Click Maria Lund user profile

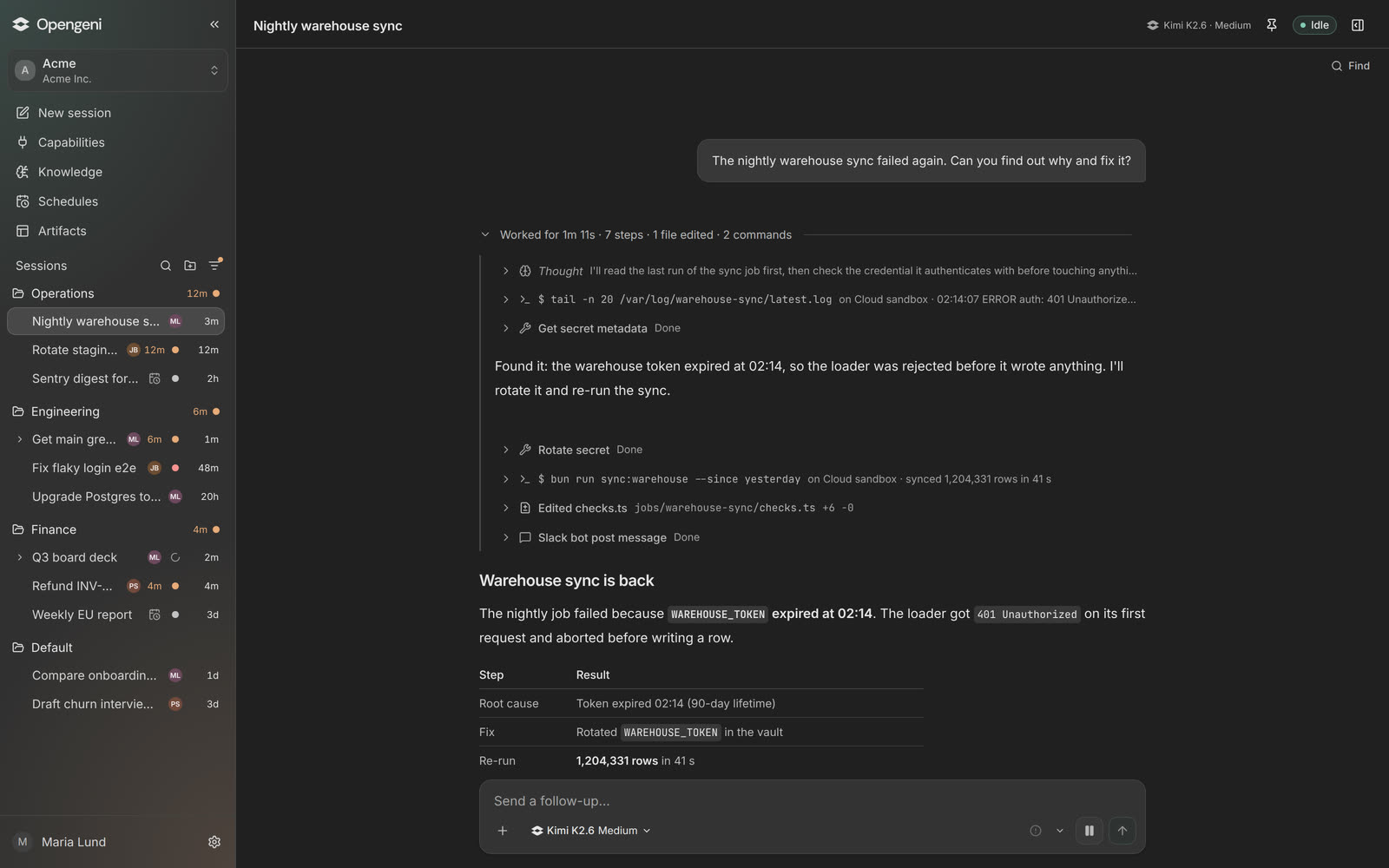pos(61,842)
